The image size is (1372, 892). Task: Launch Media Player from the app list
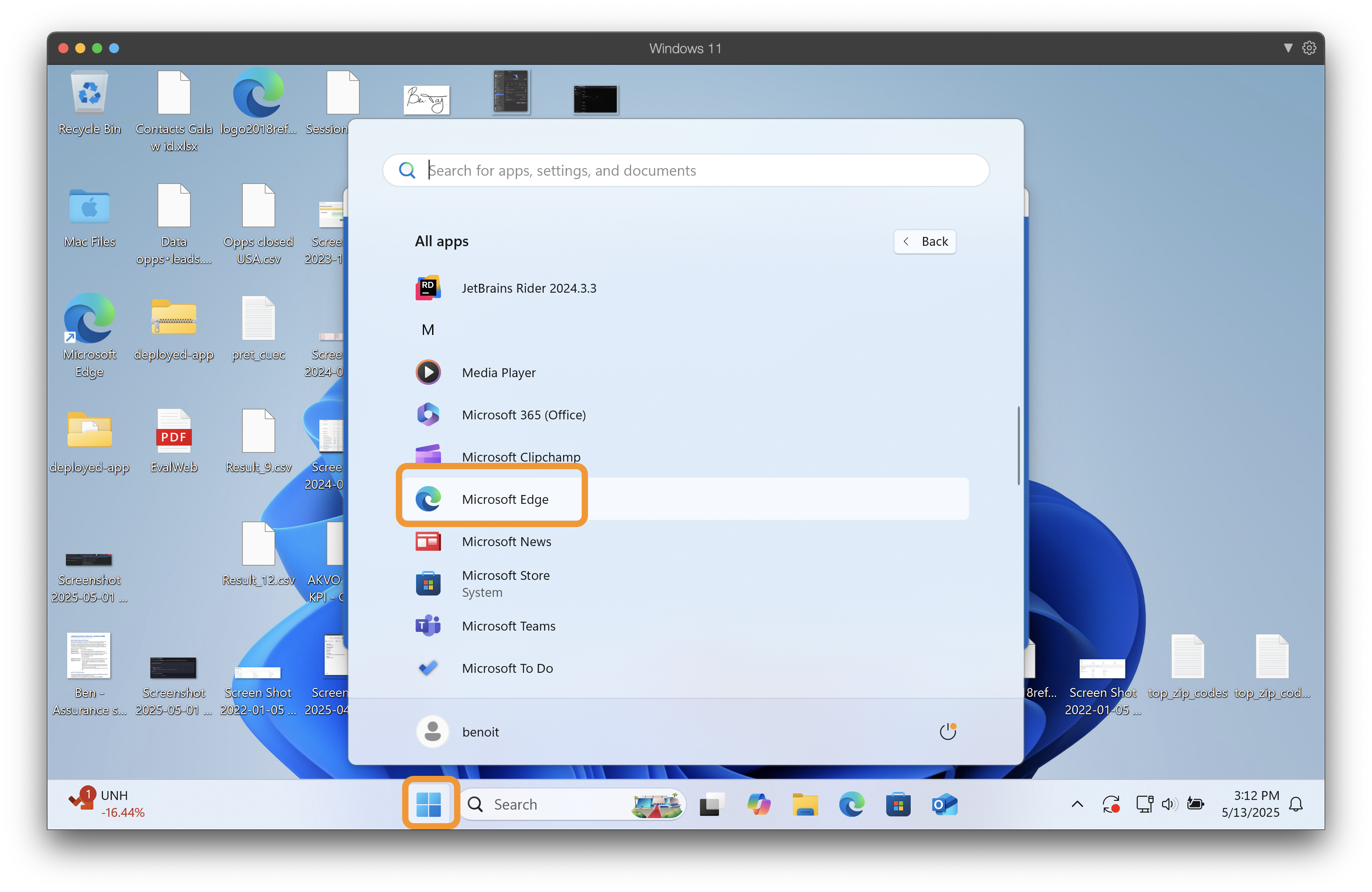point(686,372)
